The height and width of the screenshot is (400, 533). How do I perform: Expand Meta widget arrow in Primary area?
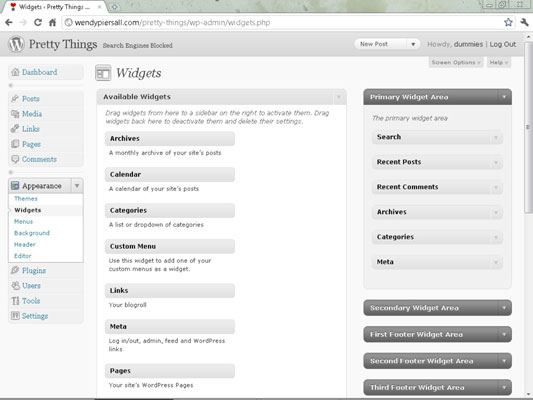pyautogui.click(x=496, y=262)
